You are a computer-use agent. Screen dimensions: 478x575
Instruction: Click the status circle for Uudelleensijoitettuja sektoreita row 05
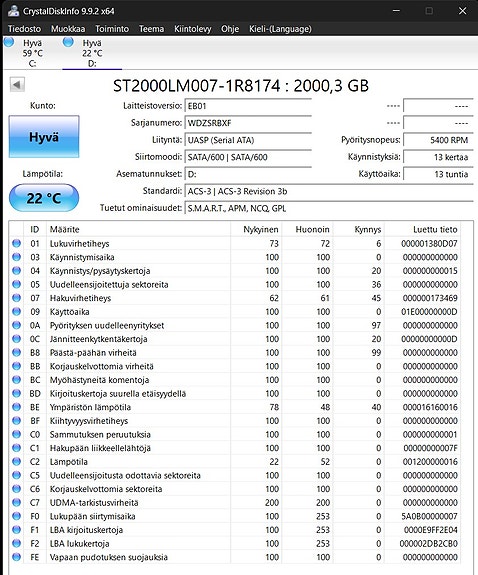tap(16, 284)
